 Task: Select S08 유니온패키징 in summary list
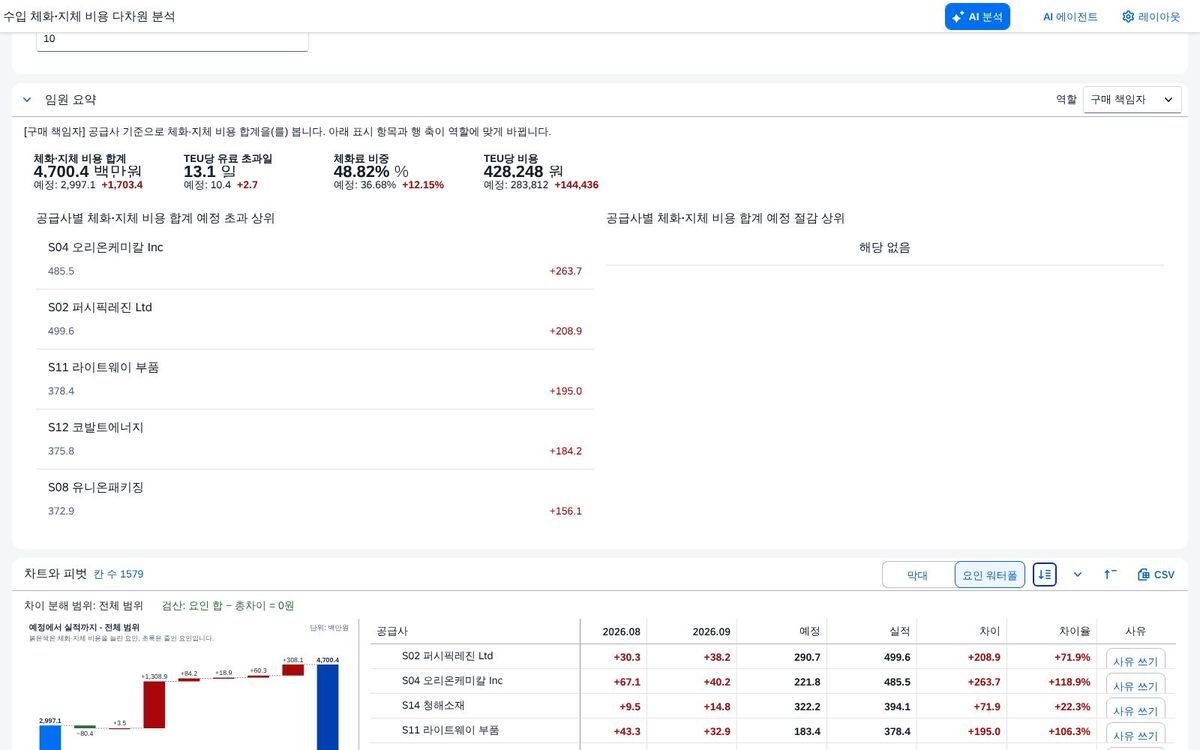315,499
